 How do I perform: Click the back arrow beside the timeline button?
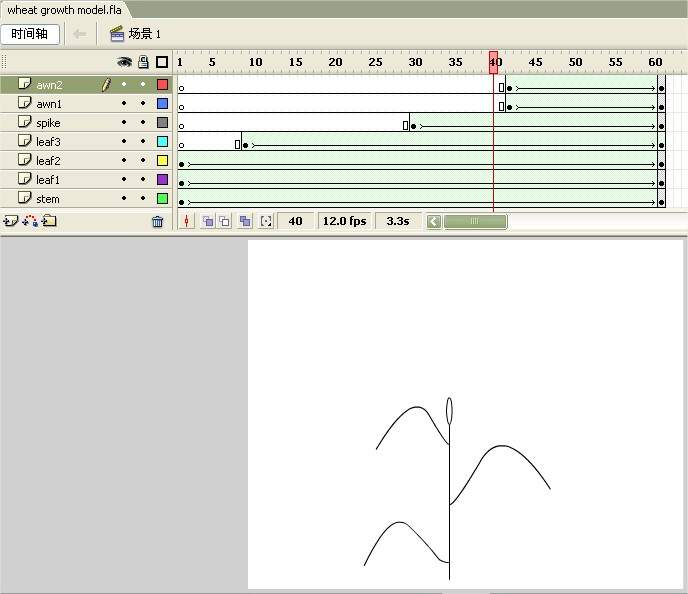79,34
